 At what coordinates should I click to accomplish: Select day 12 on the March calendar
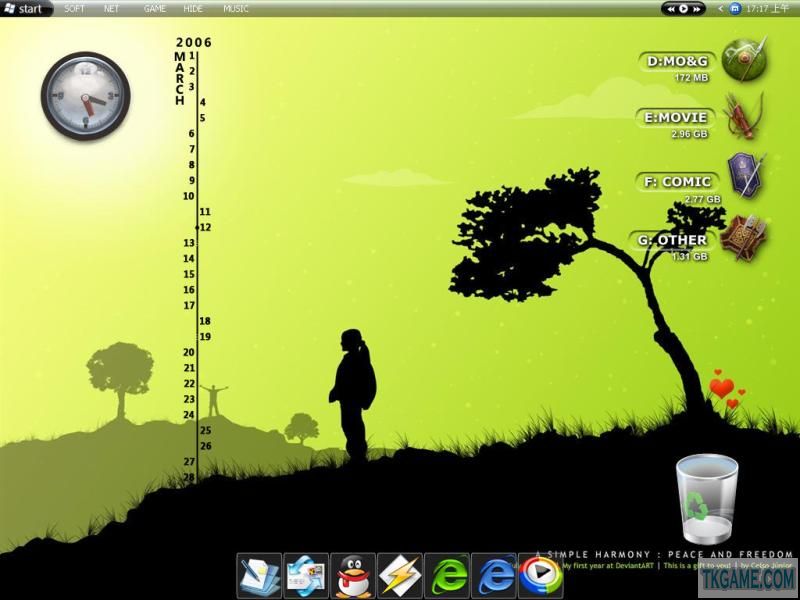(x=205, y=227)
